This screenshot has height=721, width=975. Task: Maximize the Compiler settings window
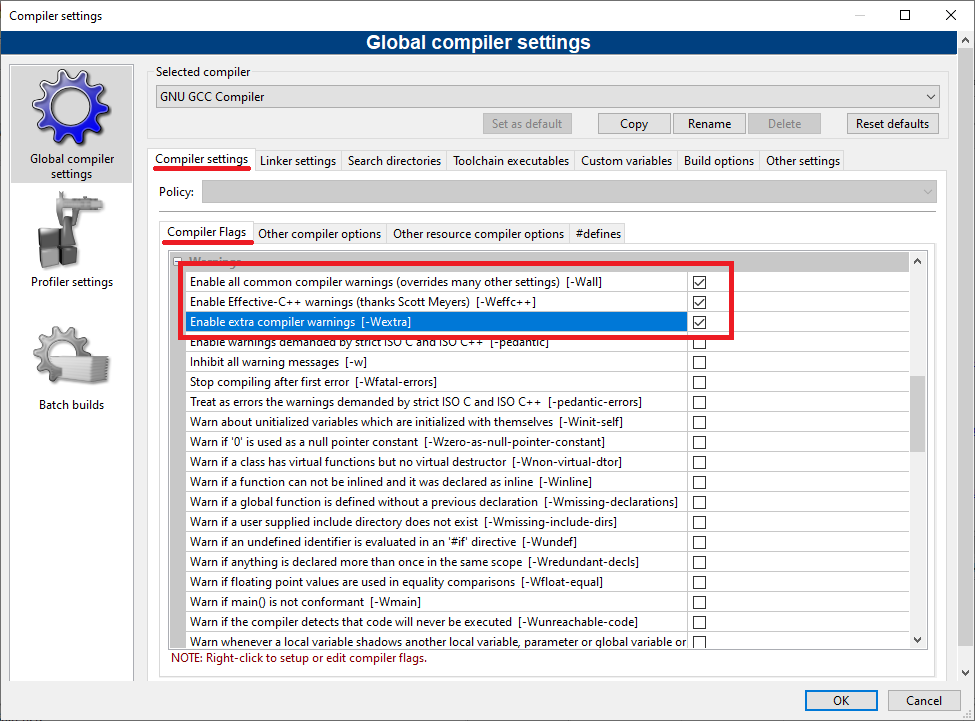click(x=905, y=15)
